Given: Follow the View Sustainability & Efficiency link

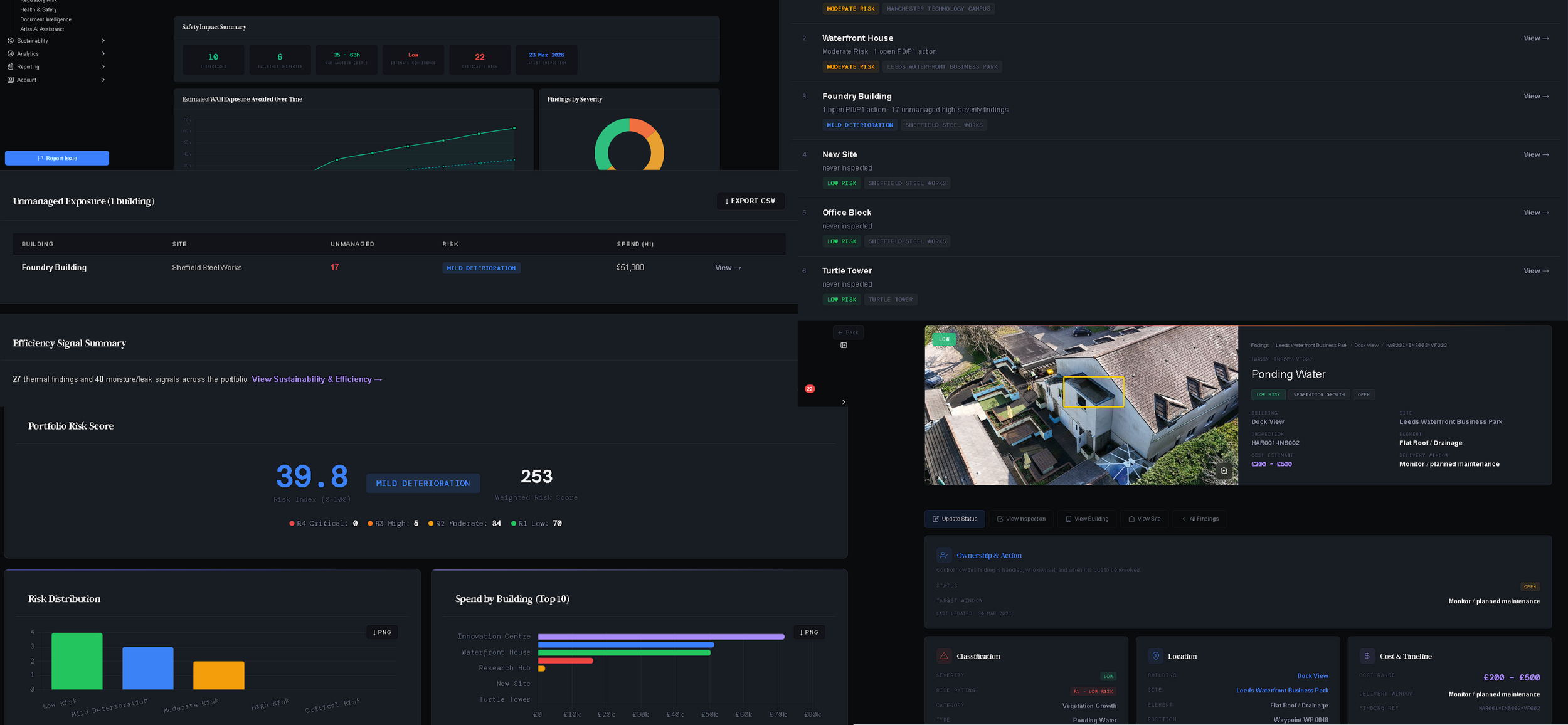Looking at the screenshot, I should [x=317, y=379].
